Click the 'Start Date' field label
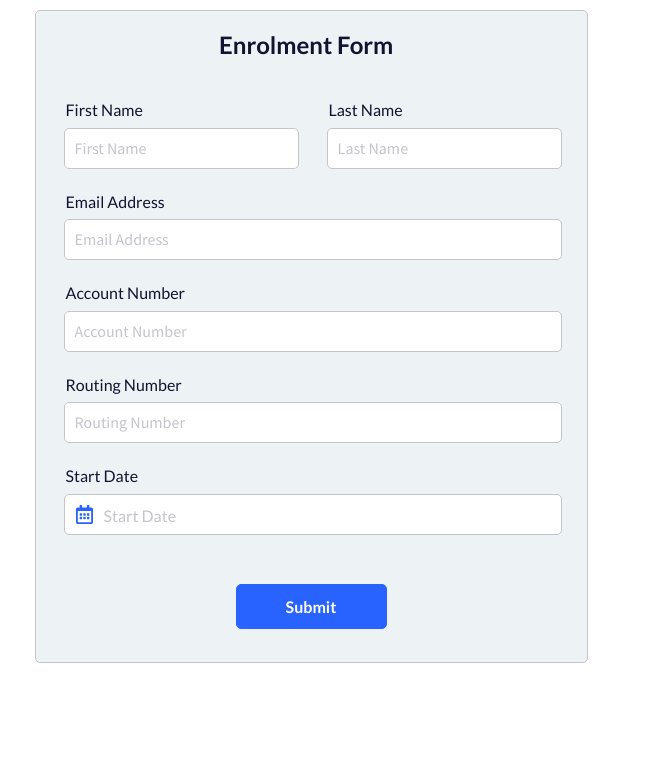 point(102,477)
